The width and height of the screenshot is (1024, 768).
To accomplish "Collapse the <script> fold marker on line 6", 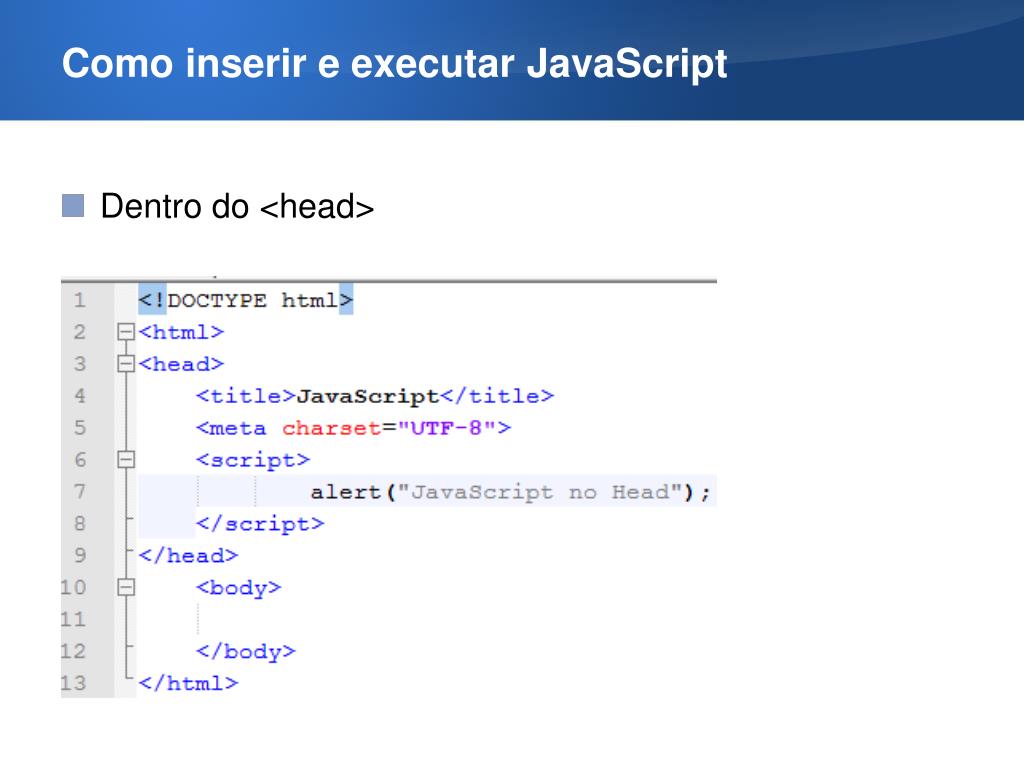I will click(x=126, y=460).
